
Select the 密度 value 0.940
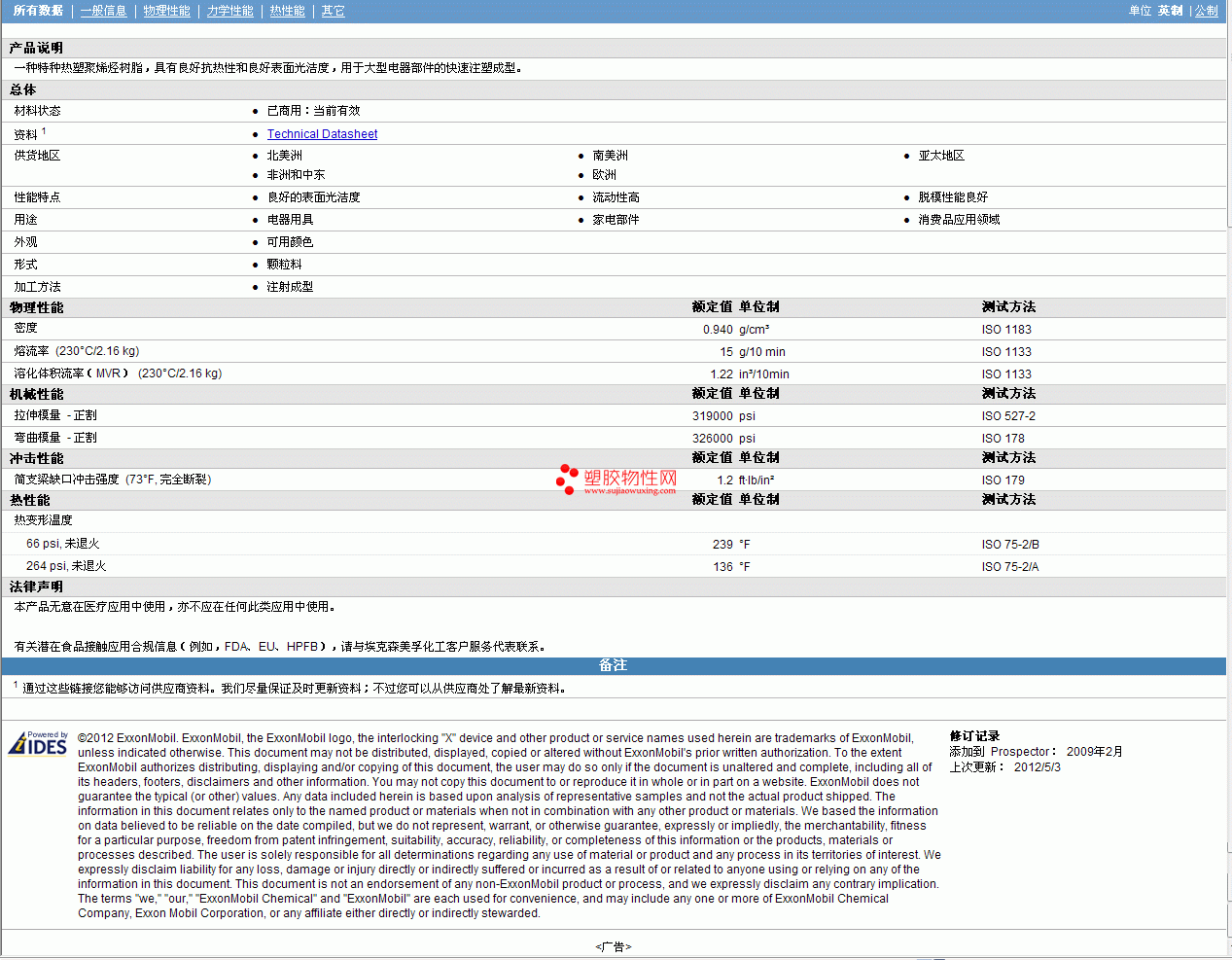(x=718, y=330)
